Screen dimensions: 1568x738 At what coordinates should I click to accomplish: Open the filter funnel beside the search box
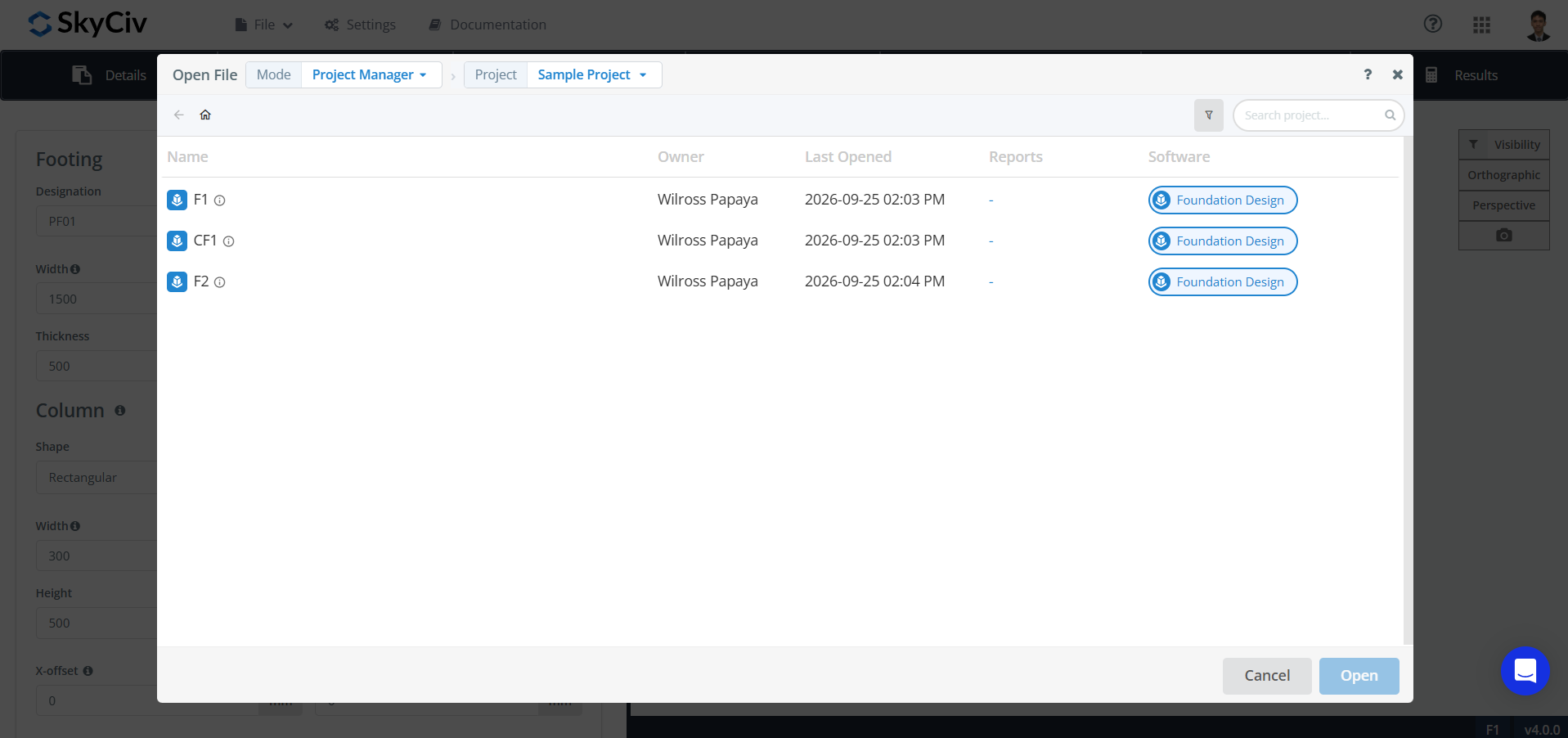(1208, 115)
